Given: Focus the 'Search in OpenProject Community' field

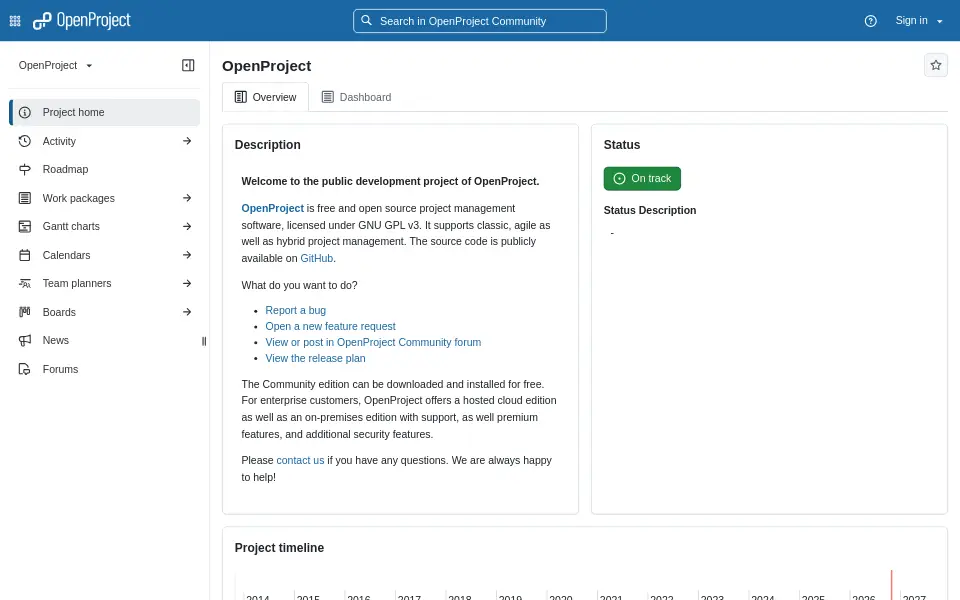Looking at the screenshot, I should (x=480, y=21).
